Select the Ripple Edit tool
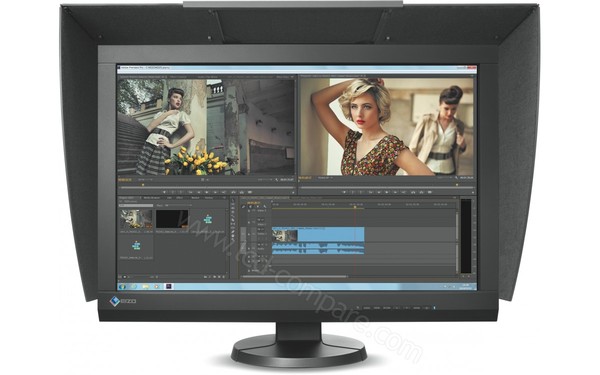Viewport: 600px width, 375px height. (233, 208)
